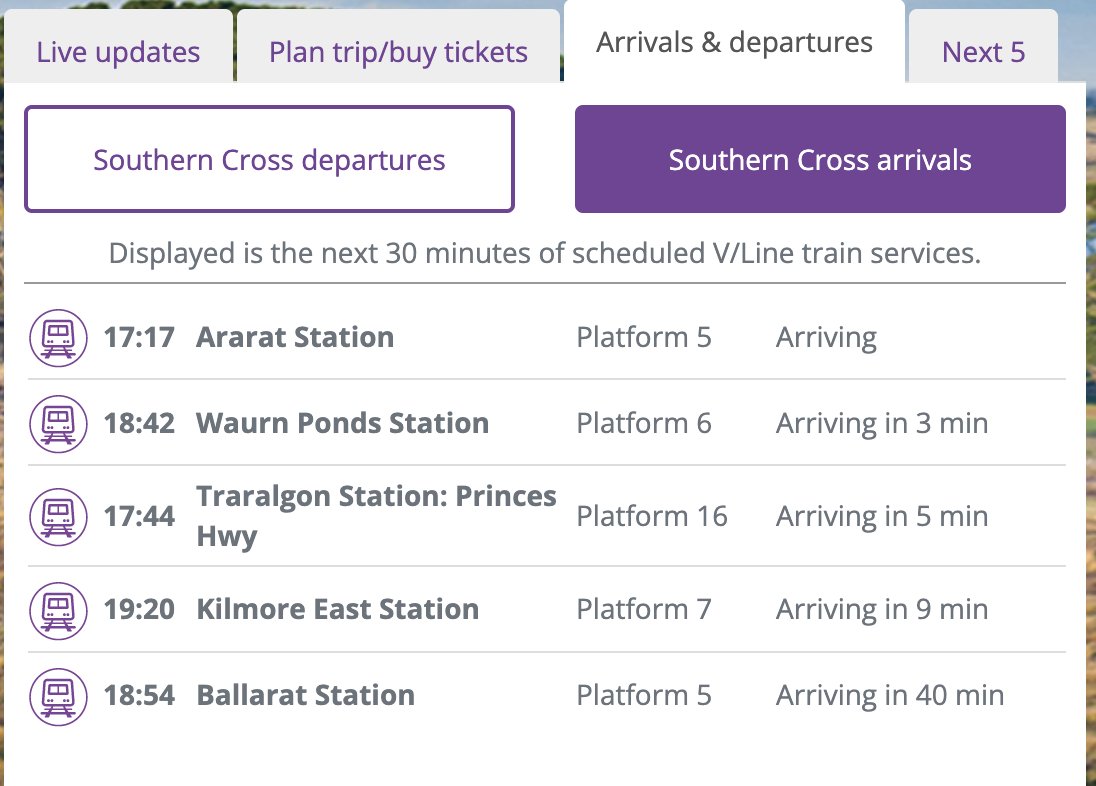Viewport: 1096px width, 786px height.
Task: Show Southern Cross departures
Action: (269, 160)
